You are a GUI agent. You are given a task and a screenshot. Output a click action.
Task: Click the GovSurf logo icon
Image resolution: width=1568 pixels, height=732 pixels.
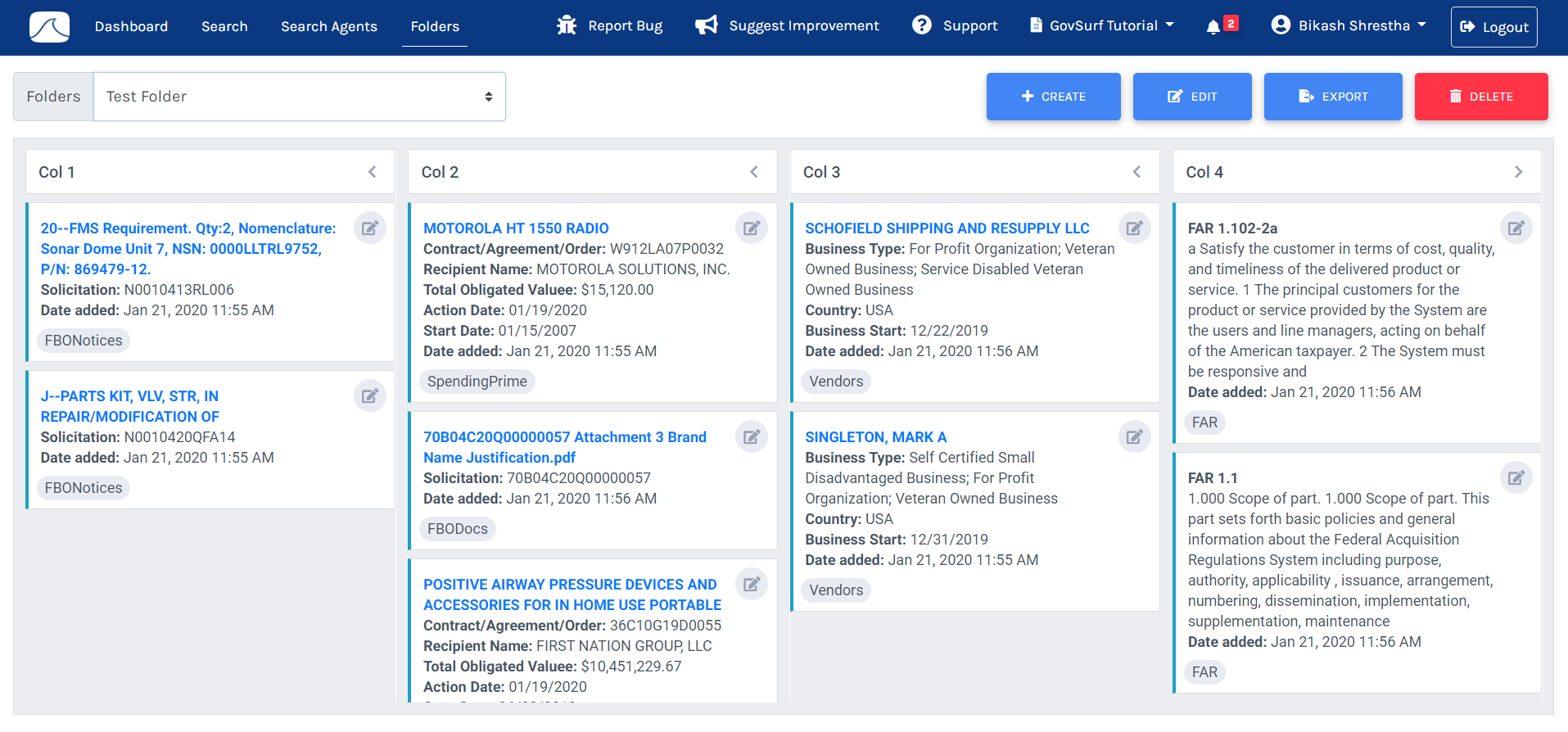[x=49, y=27]
